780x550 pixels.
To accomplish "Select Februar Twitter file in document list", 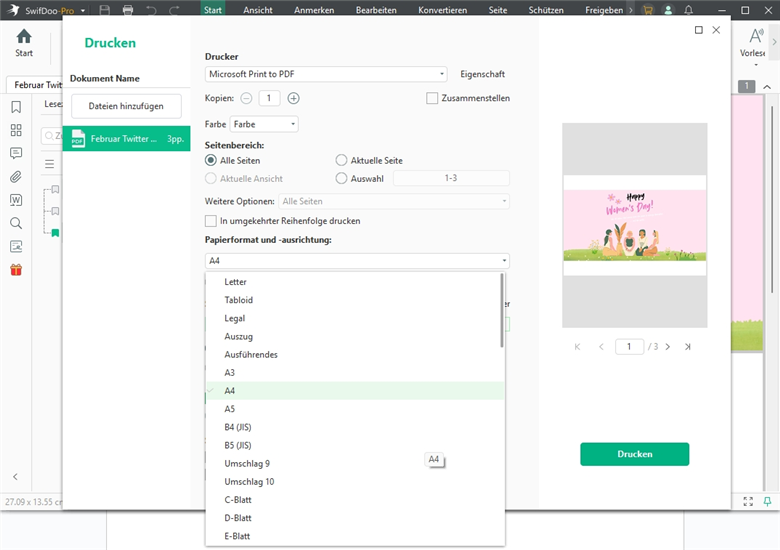I will point(126,139).
